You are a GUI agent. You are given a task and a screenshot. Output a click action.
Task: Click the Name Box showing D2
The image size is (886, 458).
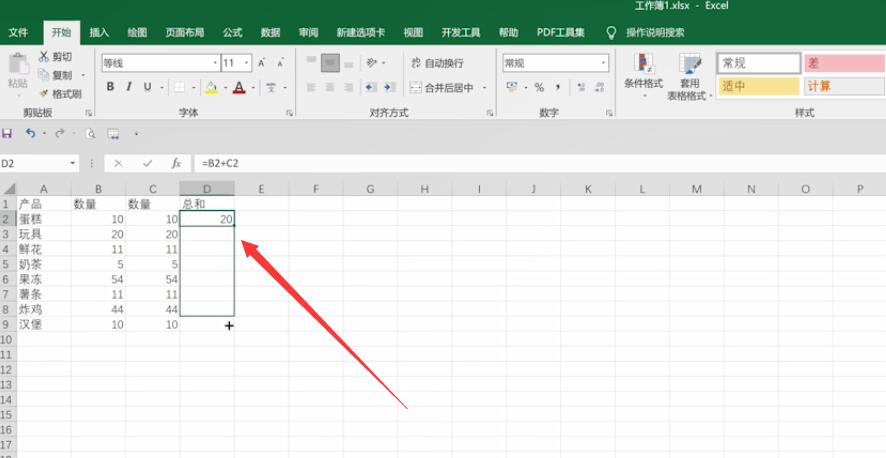click(x=34, y=164)
